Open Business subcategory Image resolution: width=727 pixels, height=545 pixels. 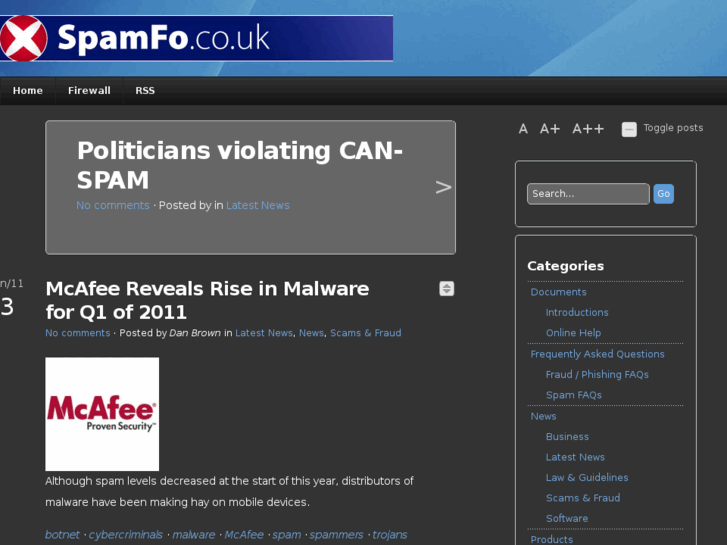567,437
